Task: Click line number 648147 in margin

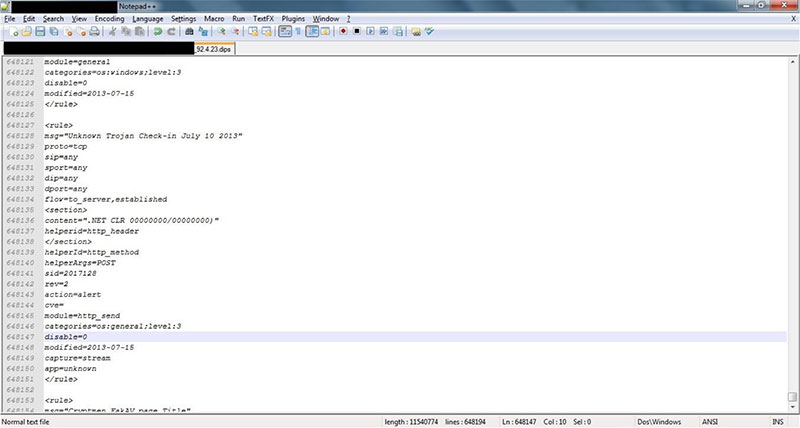Action: pyautogui.click(x=21, y=337)
